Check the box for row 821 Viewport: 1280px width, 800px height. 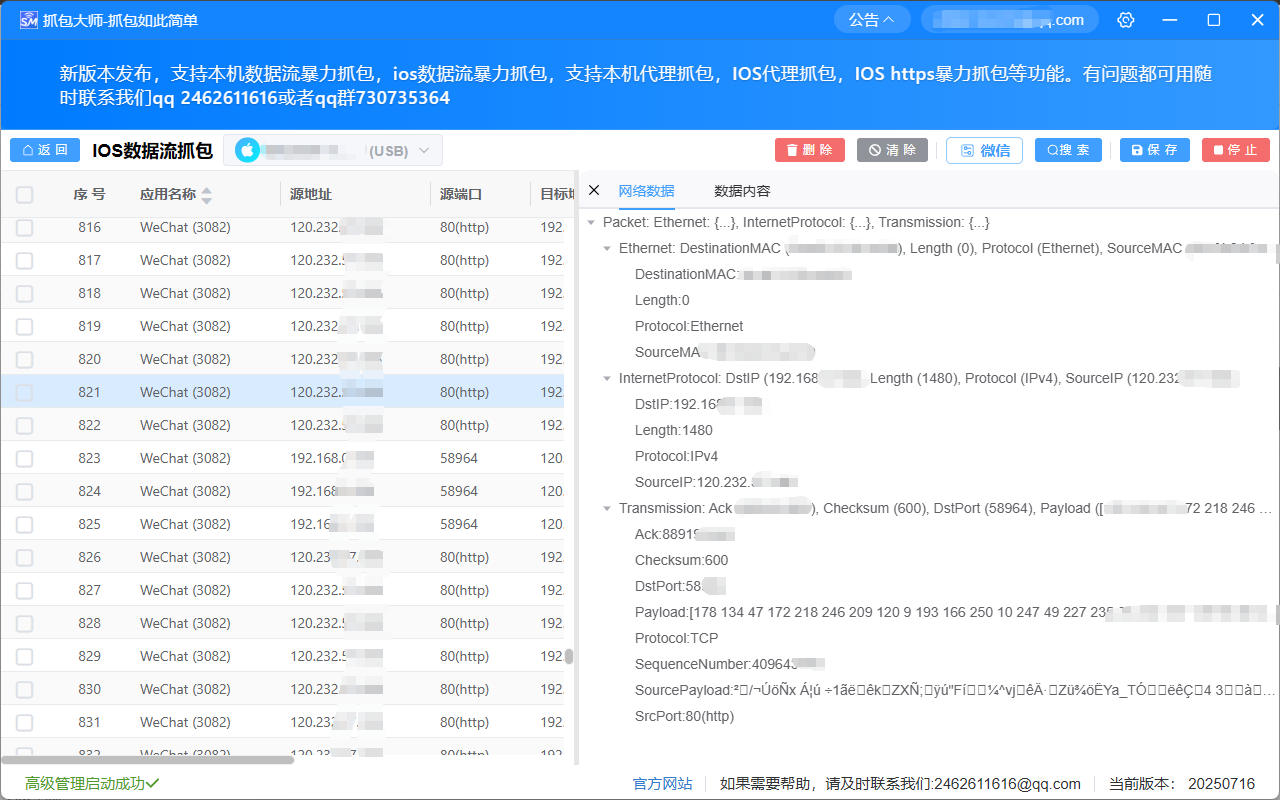[x=25, y=393]
